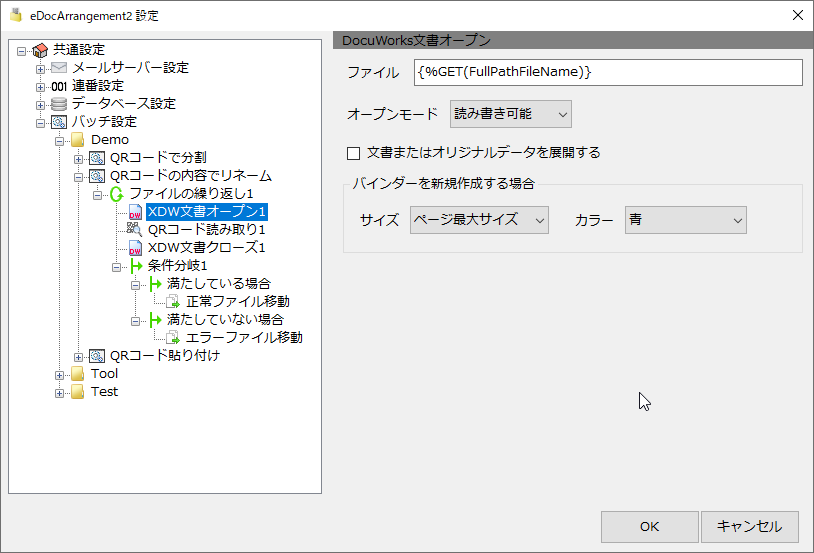Expand the データベース設定 node
Image resolution: width=814 pixels, height=553 pixels.
[x=40, y=105]
